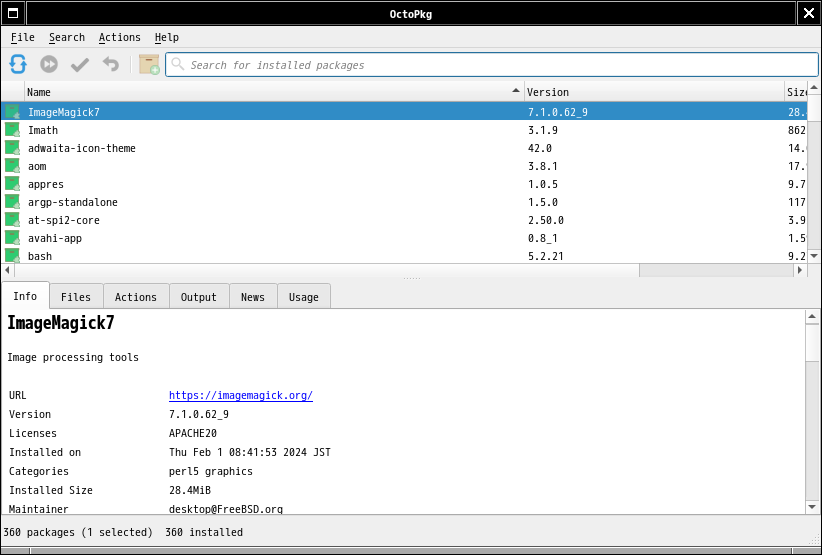Click '360 packages (1 selected)' status text
The width and height of the screenshot is (822, 555).
pyautogui.click(x=78, y=532)
